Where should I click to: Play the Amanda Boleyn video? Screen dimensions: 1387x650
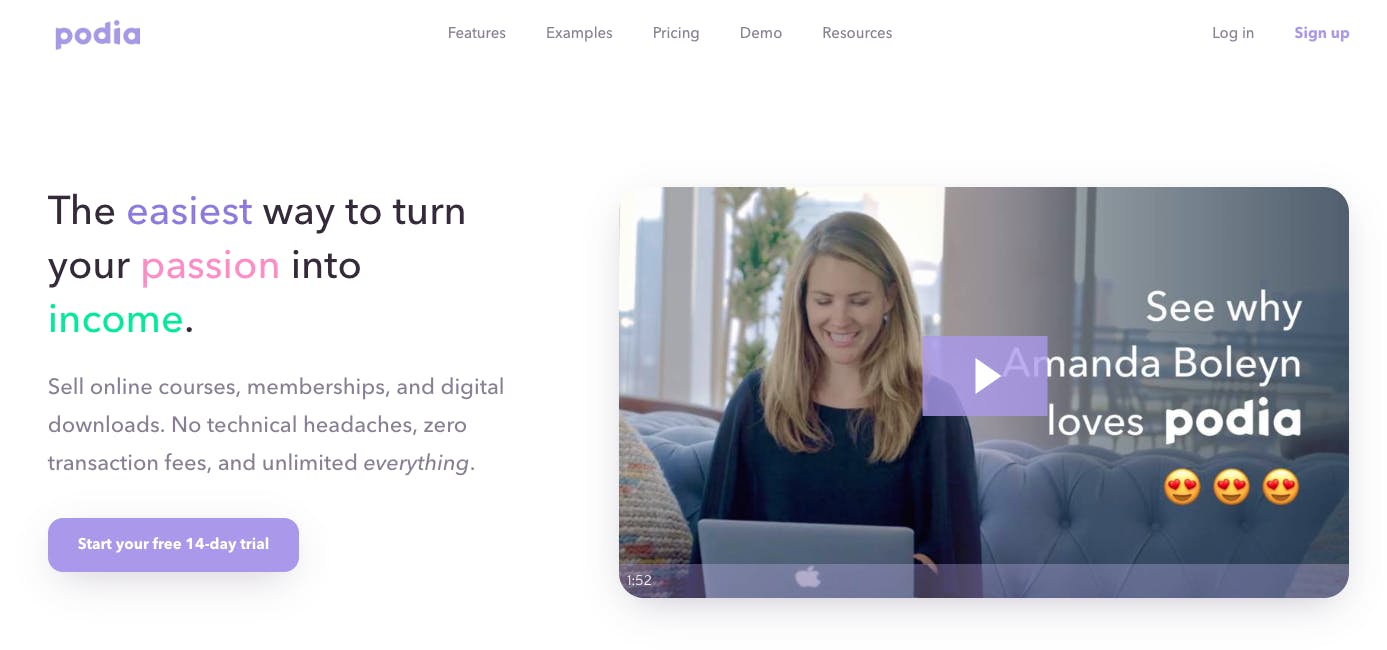coord(985,376)
